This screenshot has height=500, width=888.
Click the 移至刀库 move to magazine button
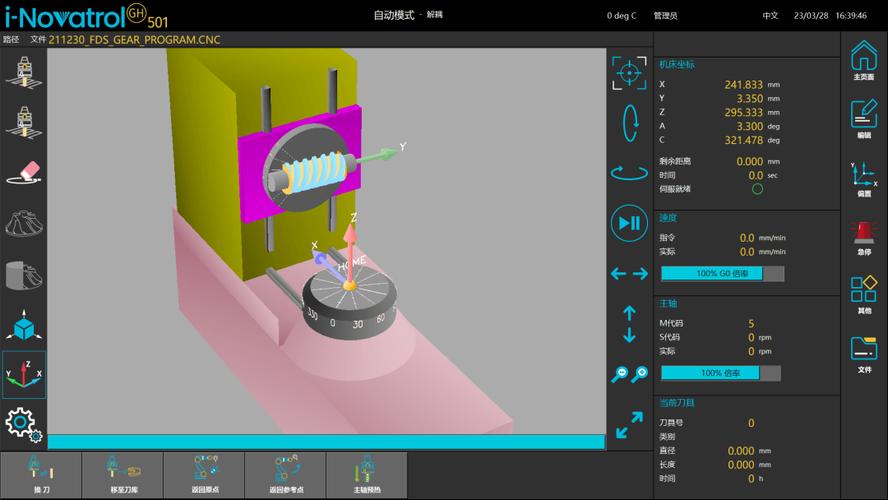[x=123, y=475]
